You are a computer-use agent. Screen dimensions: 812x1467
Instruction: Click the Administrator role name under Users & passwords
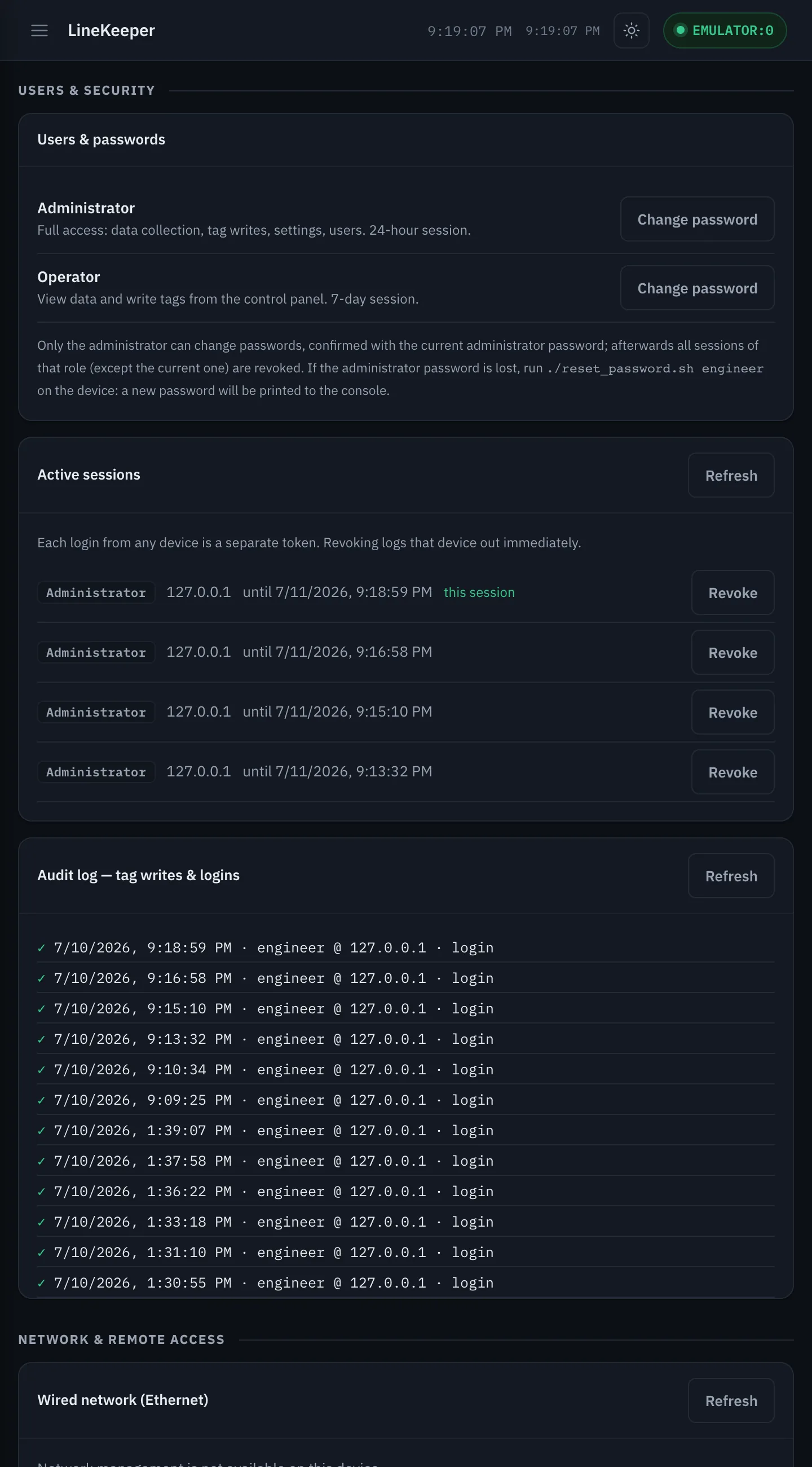[x=86, y=208]
